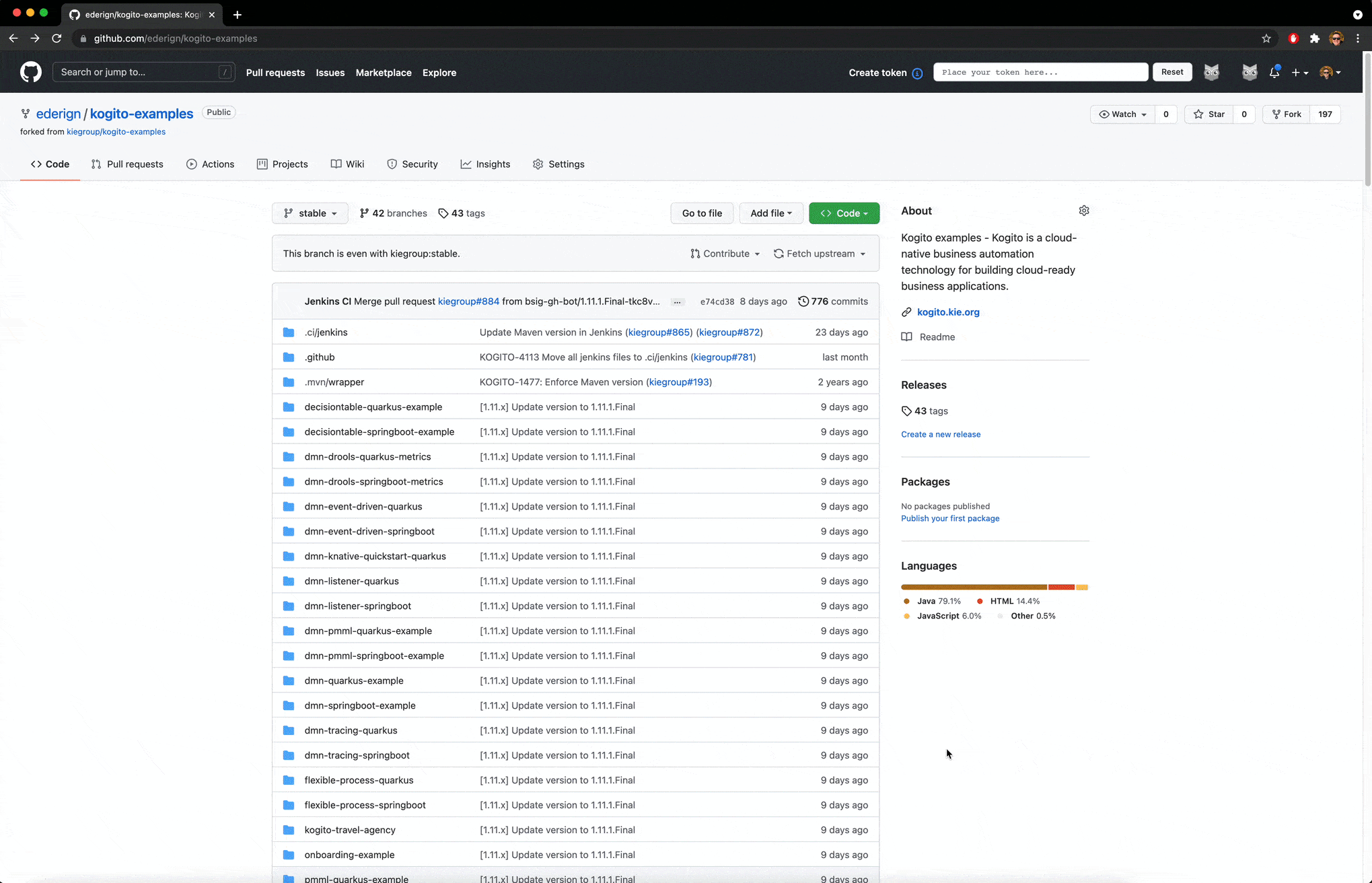Open the kogito.kie.org link

click(x=947, y=312)
